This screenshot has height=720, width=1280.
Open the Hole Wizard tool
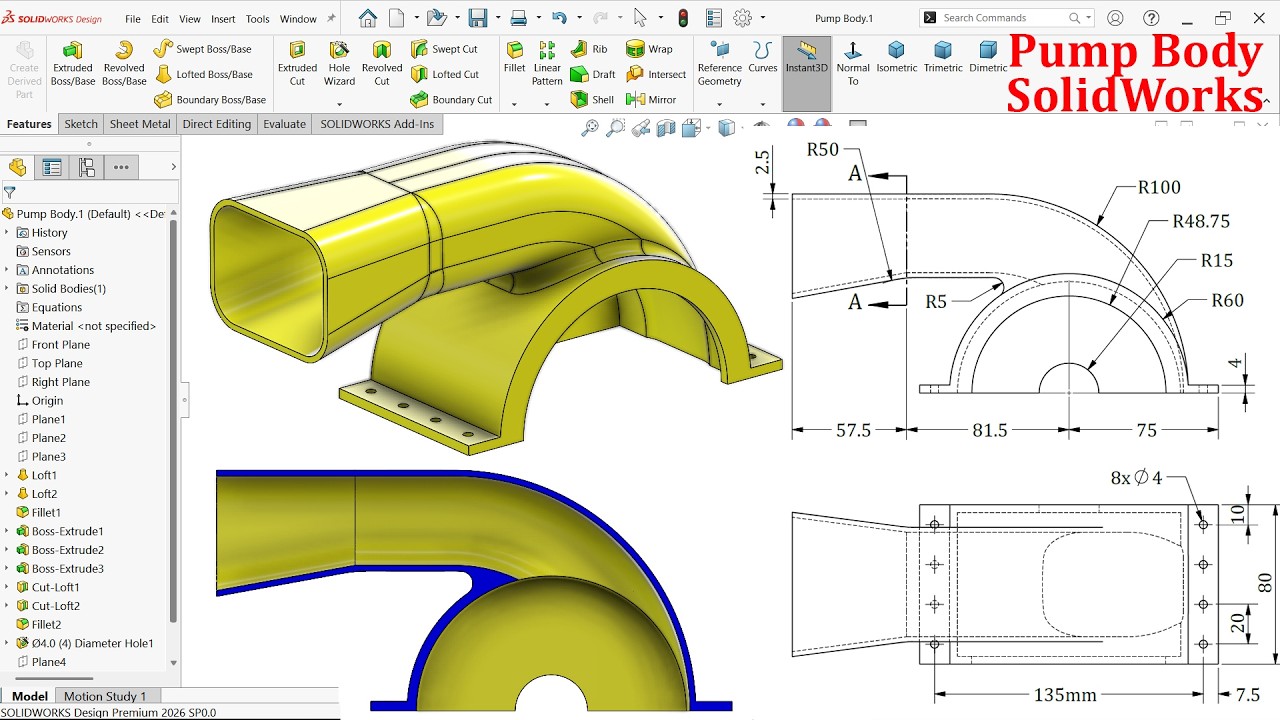(x=339, y=63)
